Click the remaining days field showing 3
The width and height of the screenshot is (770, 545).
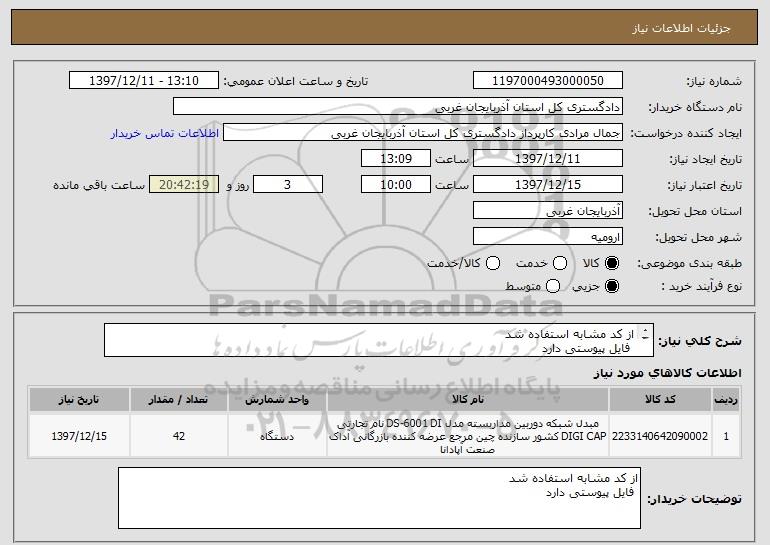[x=288, y=185]
